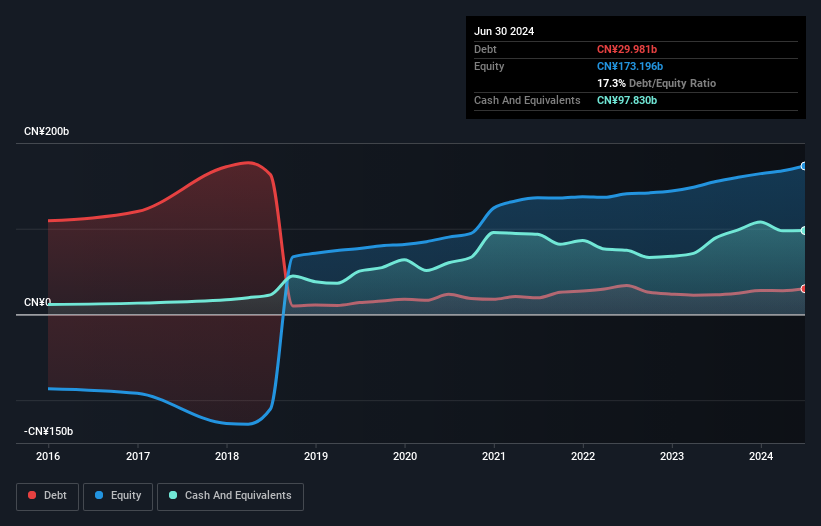The image size is (821, 526).
Task: Click the CN¥200b y-axis label
Action: pyautogui.click(x=46, y=131)
